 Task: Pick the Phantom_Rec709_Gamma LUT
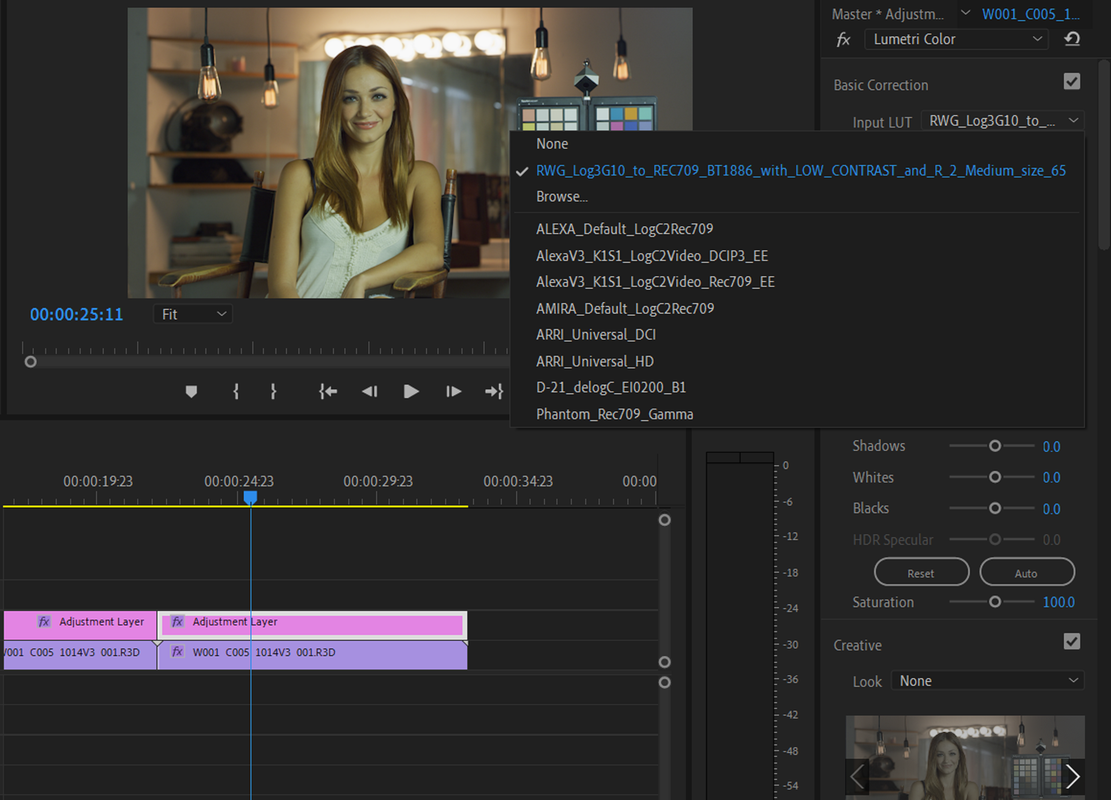pyautogui.click(x=797, y=414)
